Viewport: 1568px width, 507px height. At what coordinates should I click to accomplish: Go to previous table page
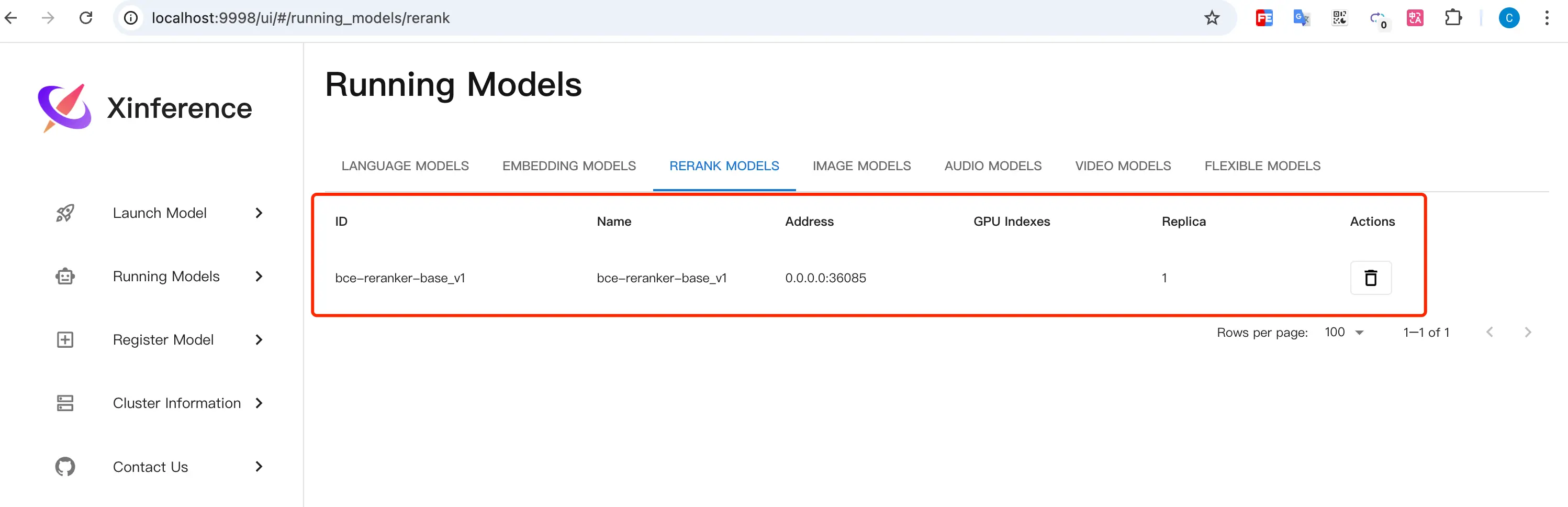coord(1489,332)
